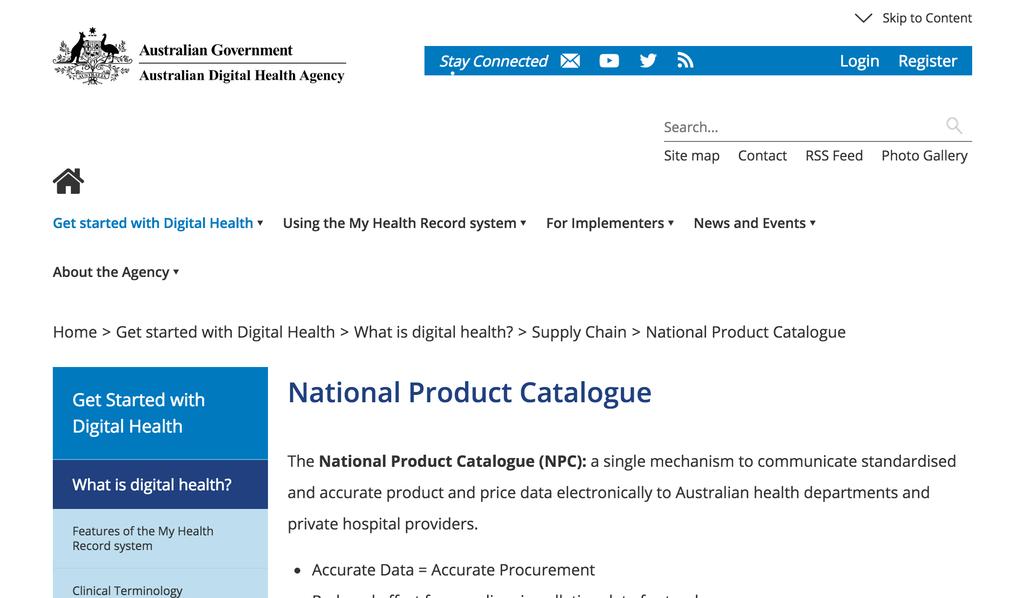The height and width of the screenshot is (598, 1024).
Task: Open Features of the My Health Record system
Action: point(160,539)
